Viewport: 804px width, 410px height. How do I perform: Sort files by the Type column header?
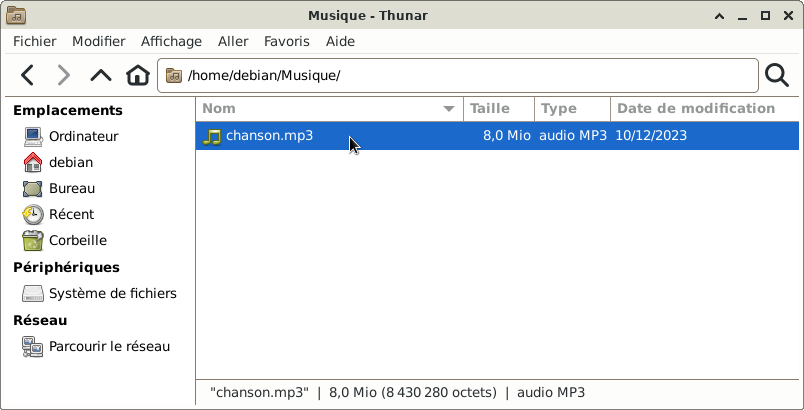point(572,109)
